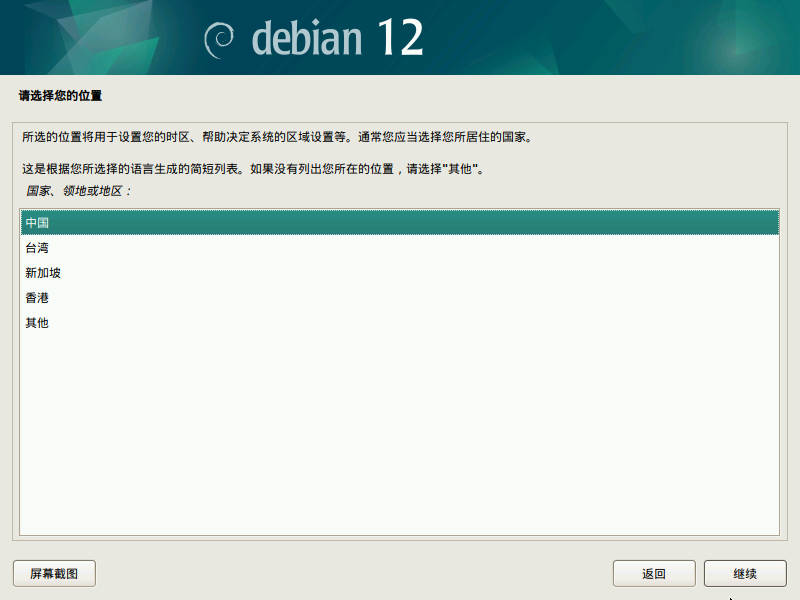Go back with the 返回 button
The height and width of the screenshot is (600, 800).
point(654,573)
